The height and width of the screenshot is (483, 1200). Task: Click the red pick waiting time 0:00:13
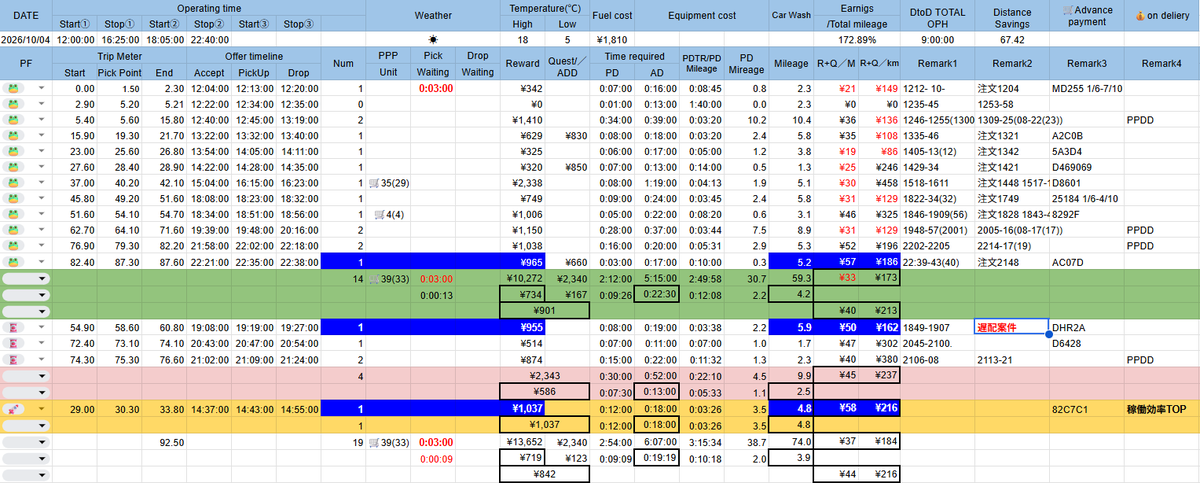(434, 294)
